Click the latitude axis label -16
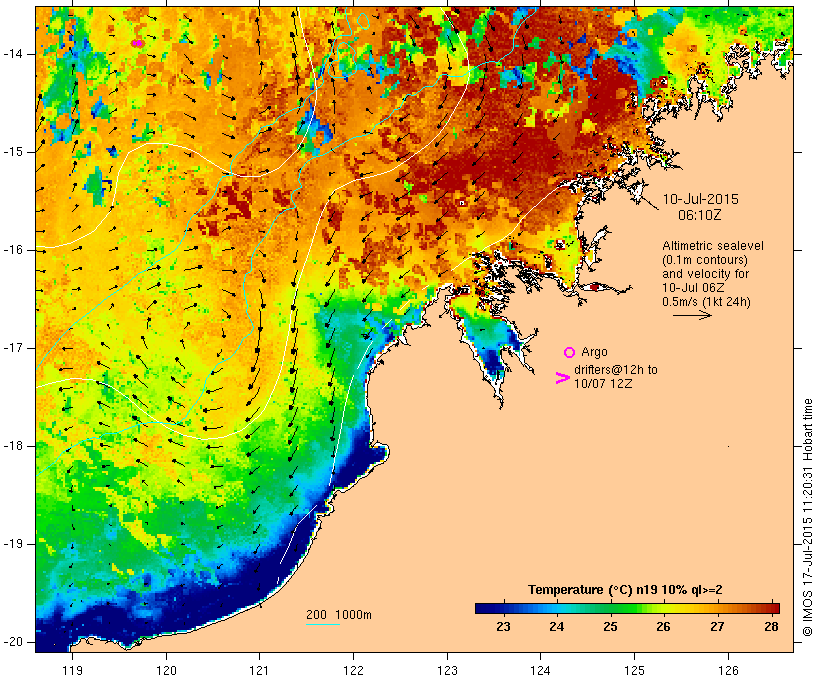 pos(12,250)
